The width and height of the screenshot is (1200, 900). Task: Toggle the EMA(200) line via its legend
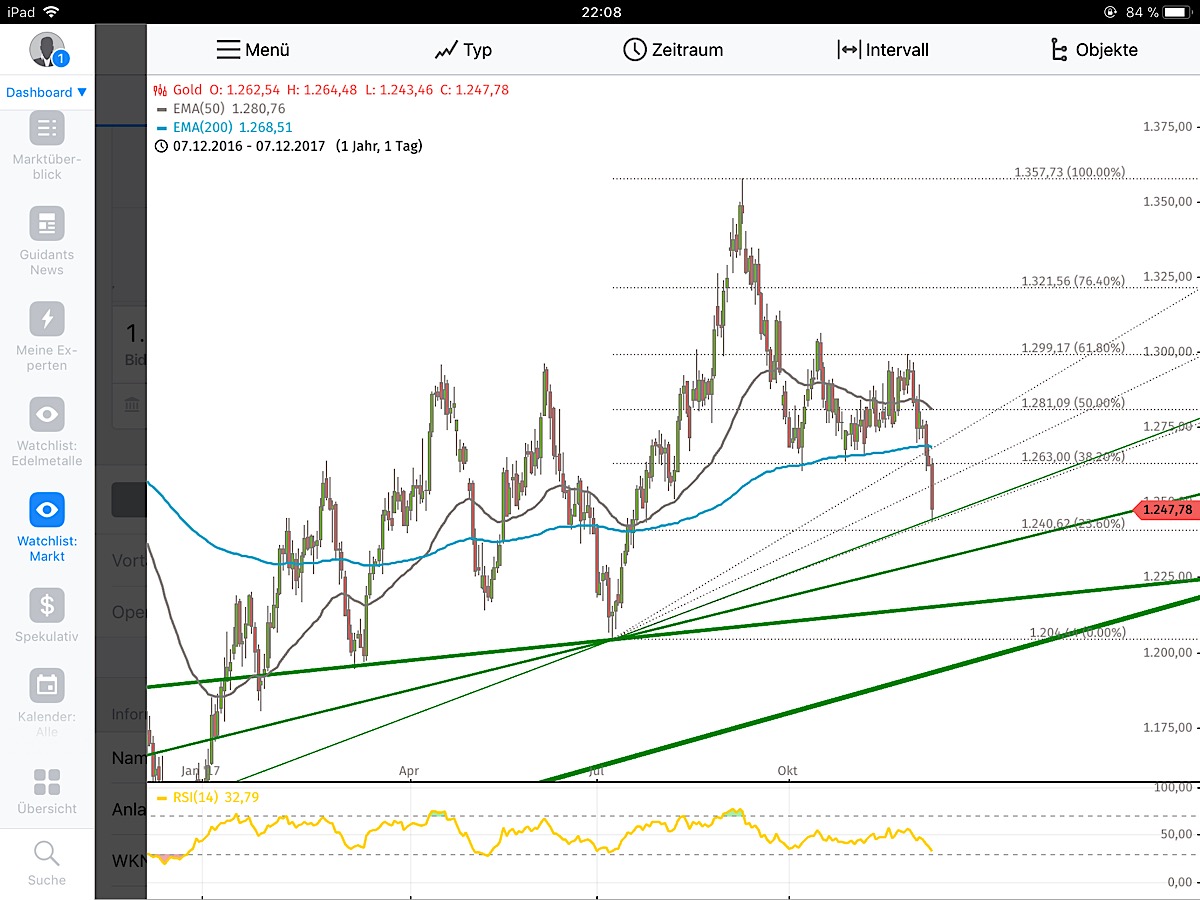[202, 127]
